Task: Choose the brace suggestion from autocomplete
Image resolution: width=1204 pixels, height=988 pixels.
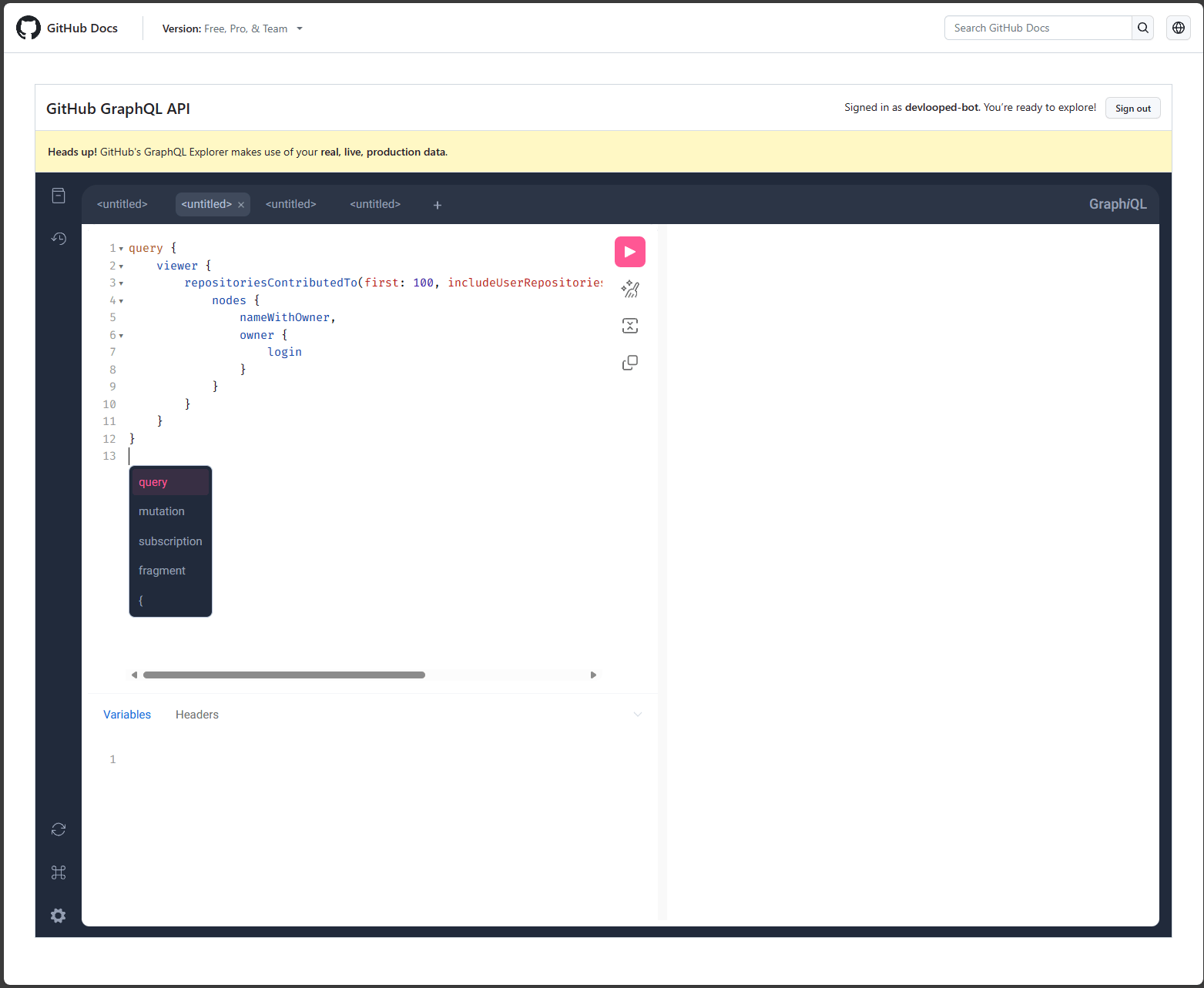Action: (170, 601)
